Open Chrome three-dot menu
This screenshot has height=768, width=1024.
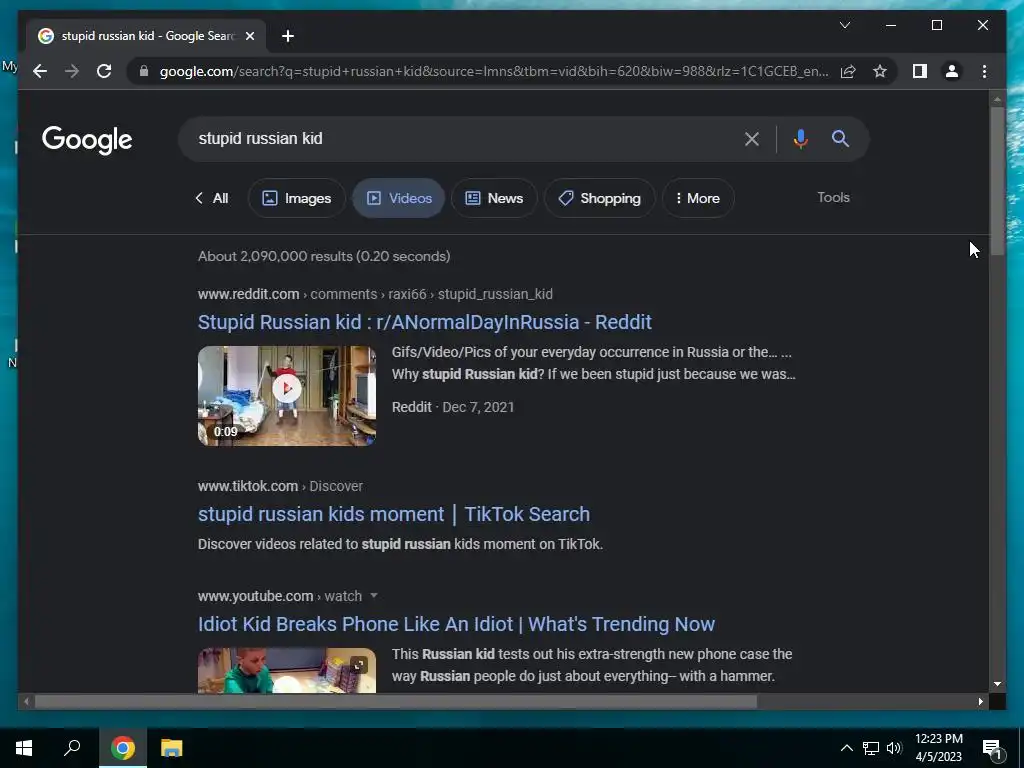984,71
